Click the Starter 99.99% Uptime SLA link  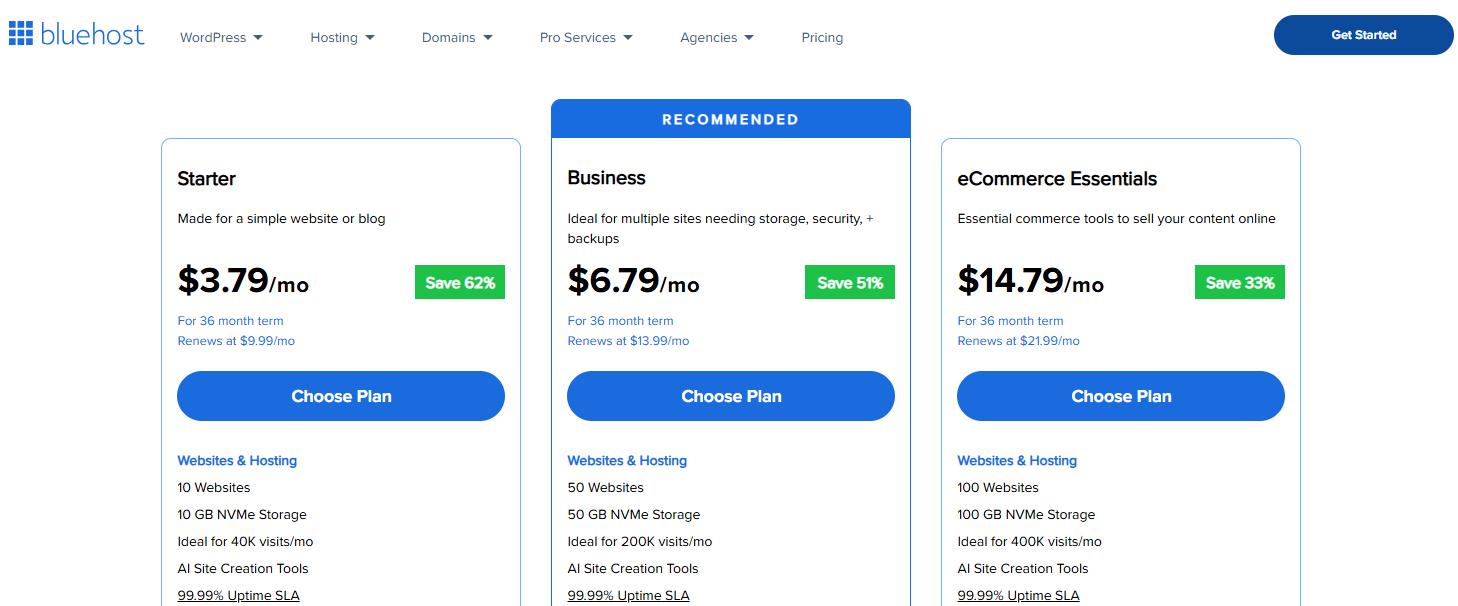pos(238,596)
